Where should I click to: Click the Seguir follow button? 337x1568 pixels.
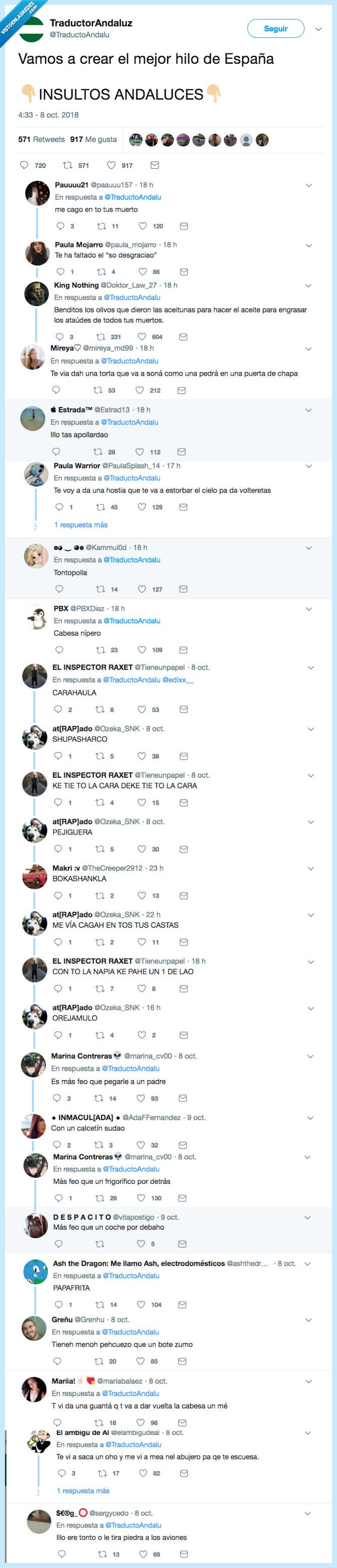point(276,28)
